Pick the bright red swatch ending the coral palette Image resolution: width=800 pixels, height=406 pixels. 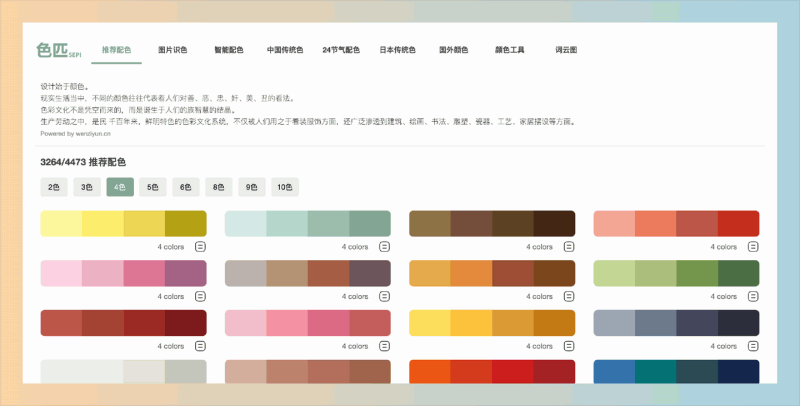(739, 223)
